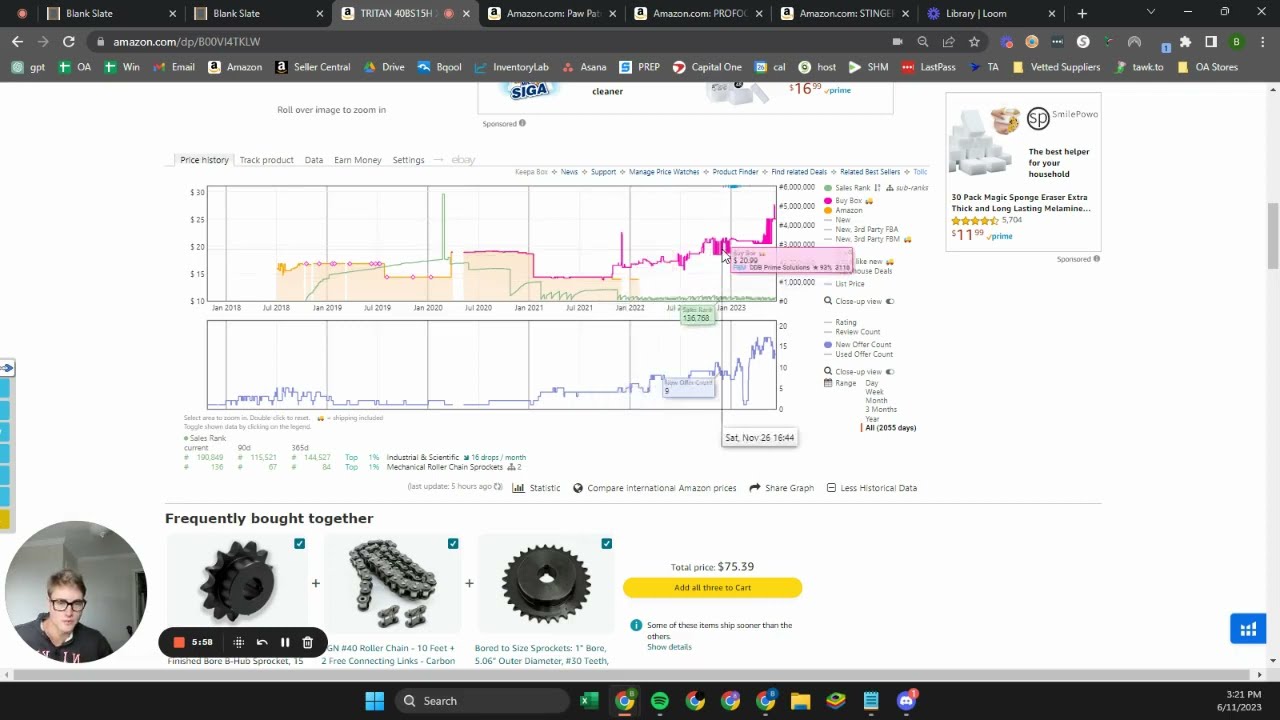The image size is (1280, 720).
Task: Open the Capital One bookmark
Action: click(707, 67)
